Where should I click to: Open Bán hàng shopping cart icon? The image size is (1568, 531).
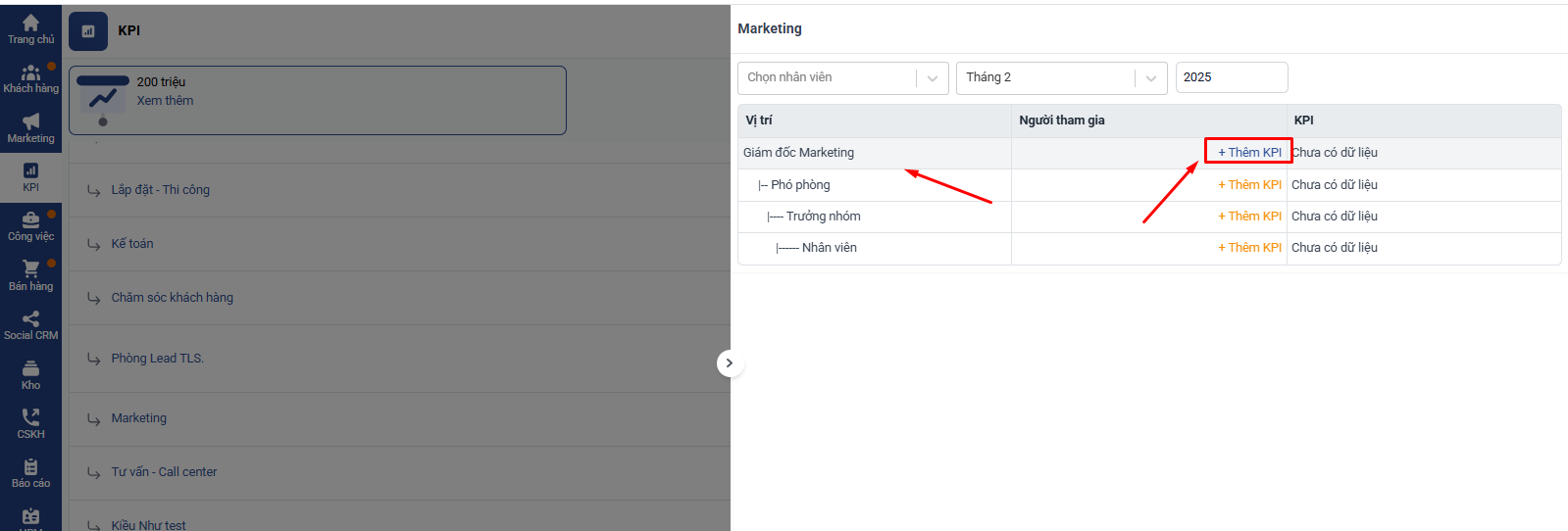(30, 270)
